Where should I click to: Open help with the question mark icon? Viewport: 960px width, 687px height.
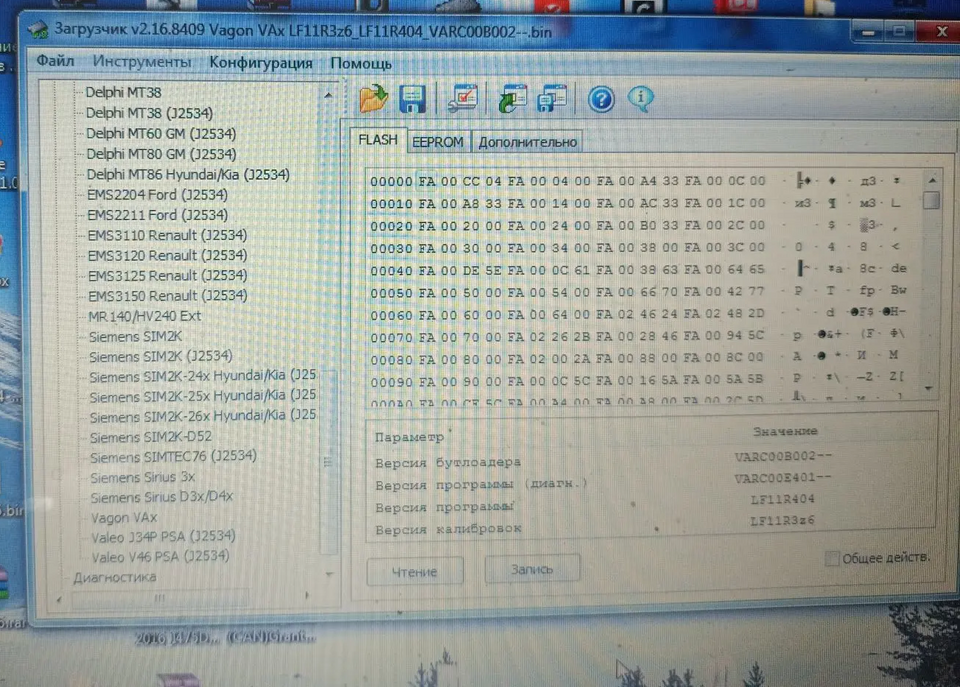(x=601, y=99)
